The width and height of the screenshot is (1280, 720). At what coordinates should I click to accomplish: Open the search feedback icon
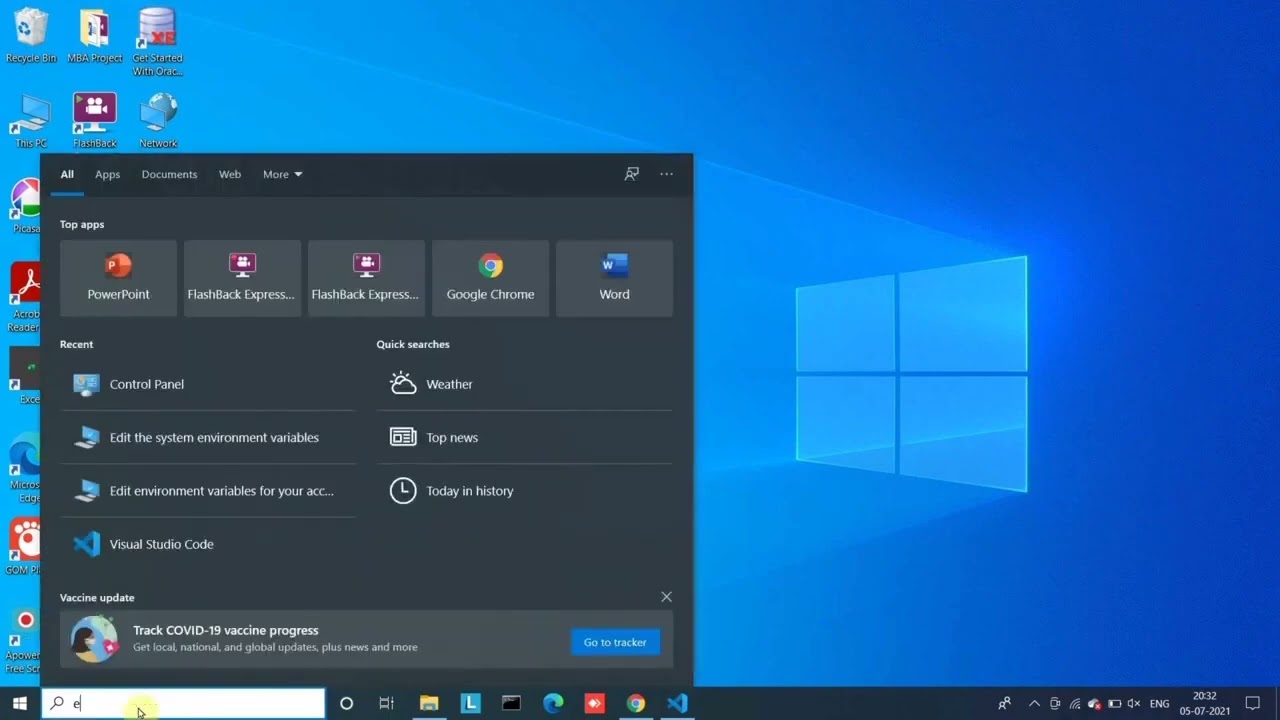click(x=631, y=174)
